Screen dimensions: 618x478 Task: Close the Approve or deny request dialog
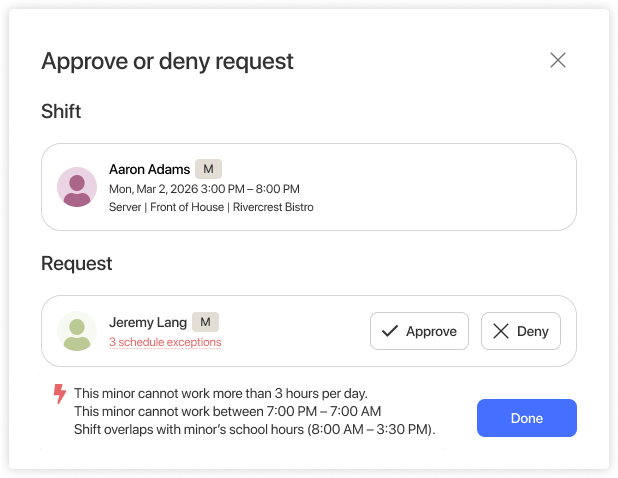(558, 60)
